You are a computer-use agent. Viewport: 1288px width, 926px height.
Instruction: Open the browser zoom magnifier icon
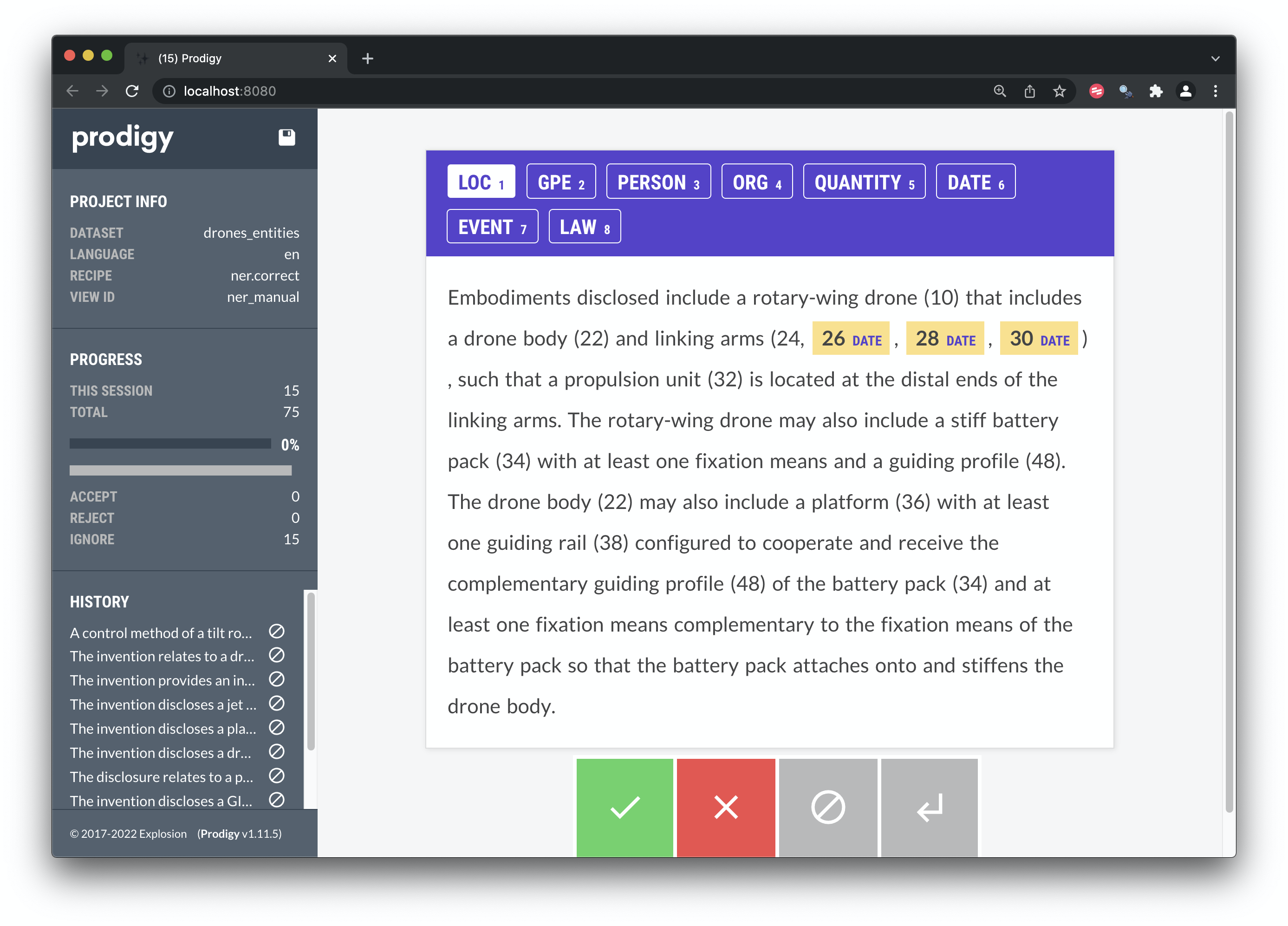(x=1000, y=91)
